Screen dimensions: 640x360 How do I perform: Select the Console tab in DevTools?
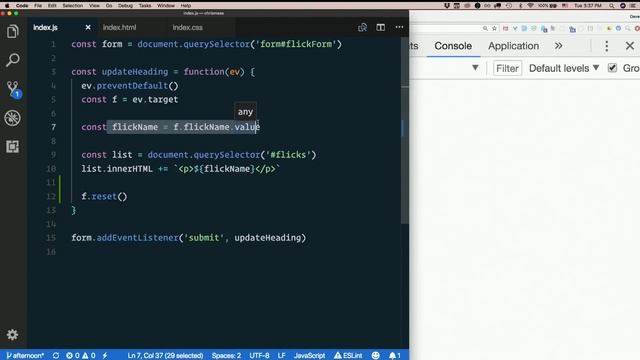click(x=453, y=46)
